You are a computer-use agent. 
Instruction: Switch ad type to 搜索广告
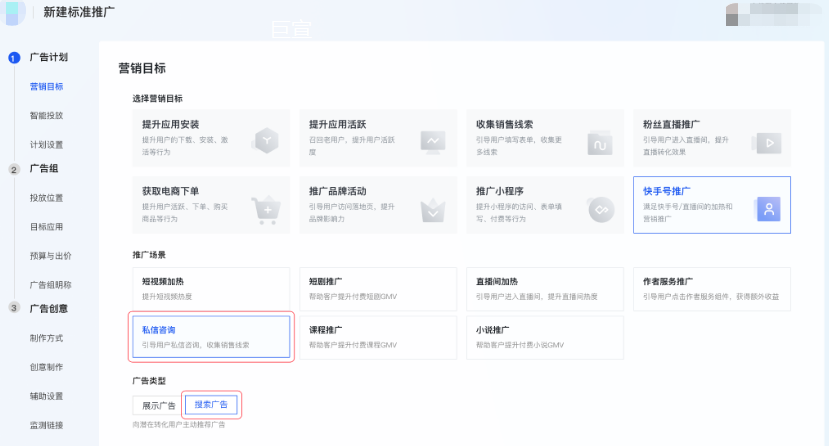(211, 405)
